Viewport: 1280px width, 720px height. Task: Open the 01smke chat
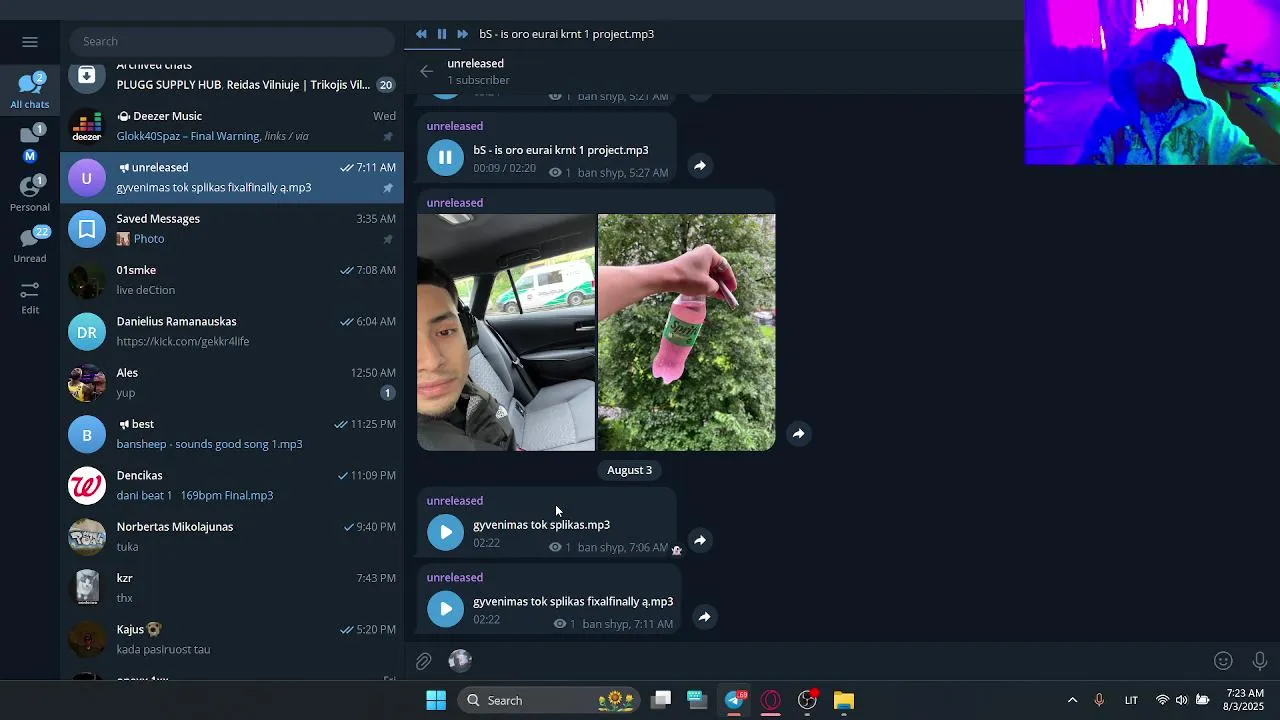coord(232,280)
